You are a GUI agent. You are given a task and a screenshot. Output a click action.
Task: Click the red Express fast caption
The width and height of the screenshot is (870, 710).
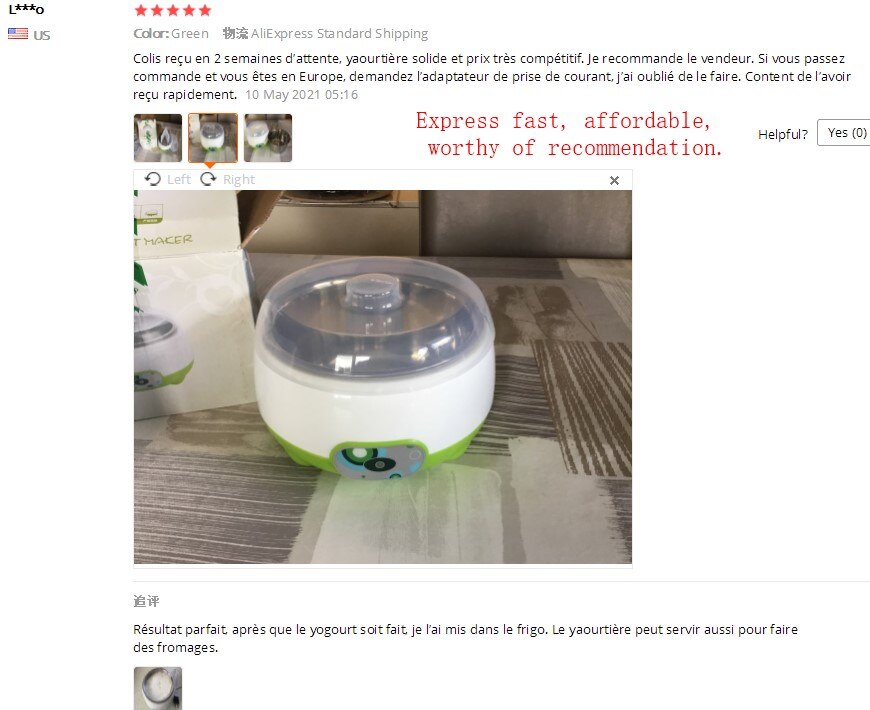(x=569, y=134)
